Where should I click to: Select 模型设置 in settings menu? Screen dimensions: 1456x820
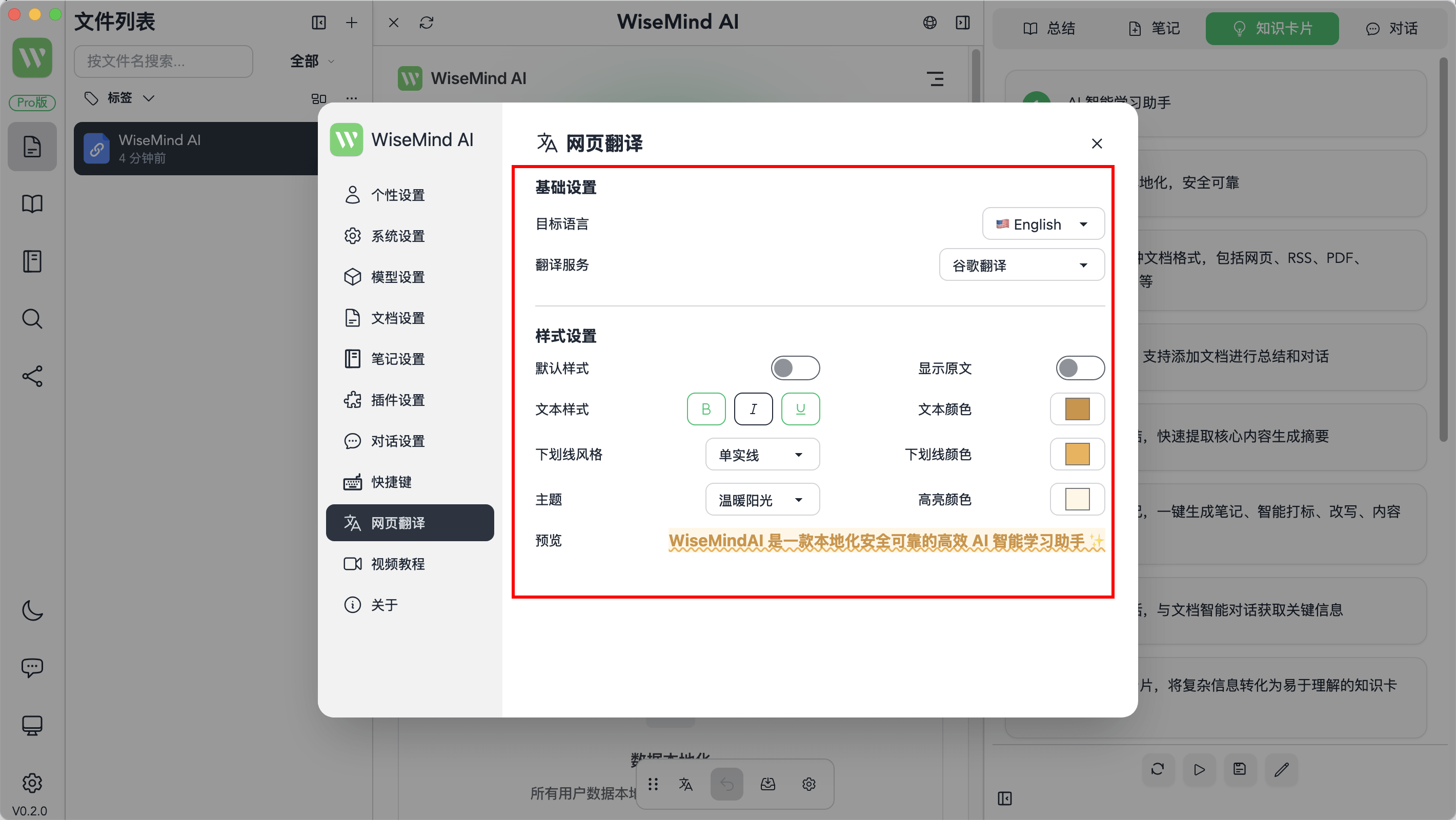410,277
